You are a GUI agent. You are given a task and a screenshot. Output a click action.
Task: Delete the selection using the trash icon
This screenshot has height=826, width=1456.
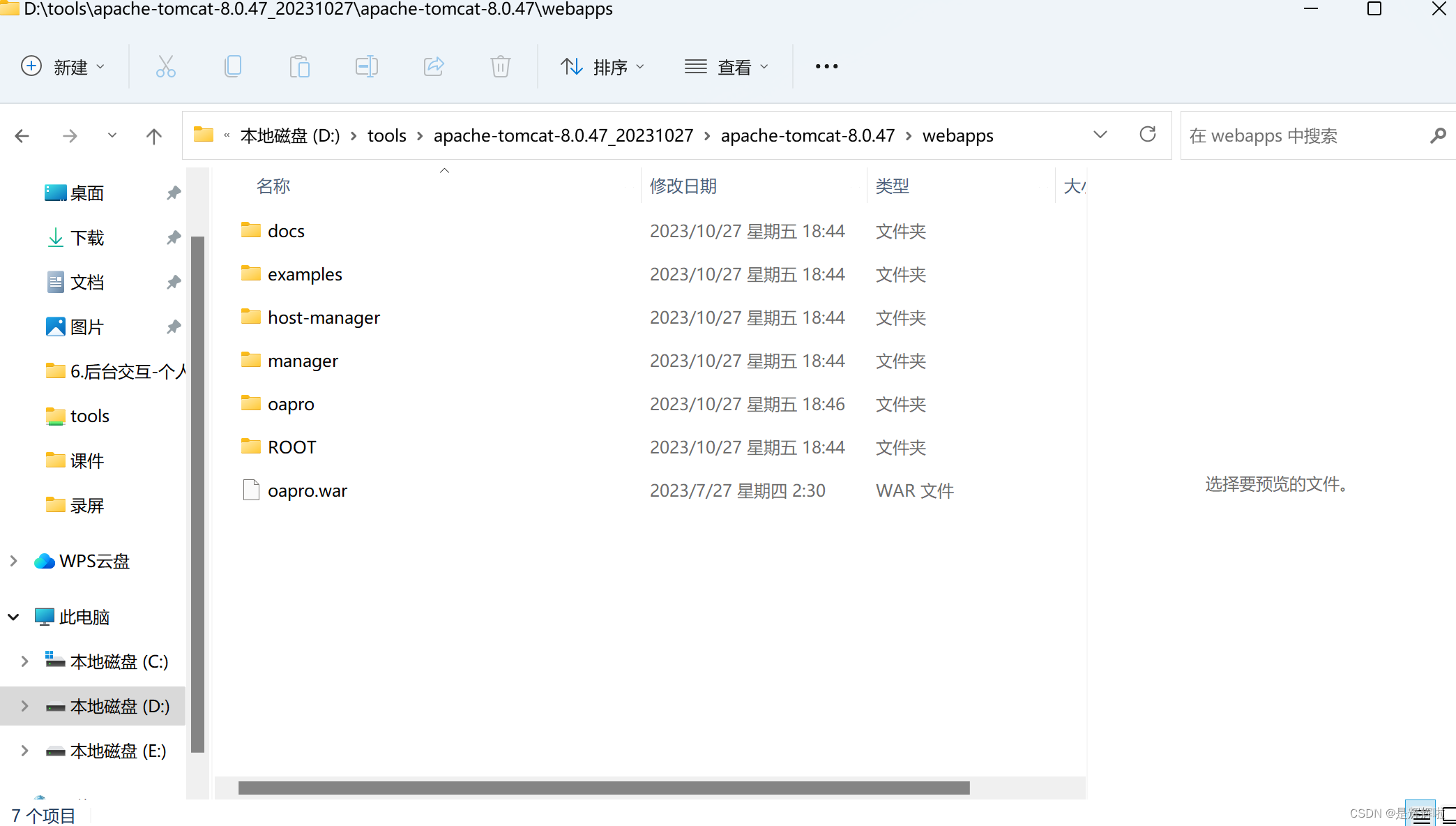click(x=501, y=66)
